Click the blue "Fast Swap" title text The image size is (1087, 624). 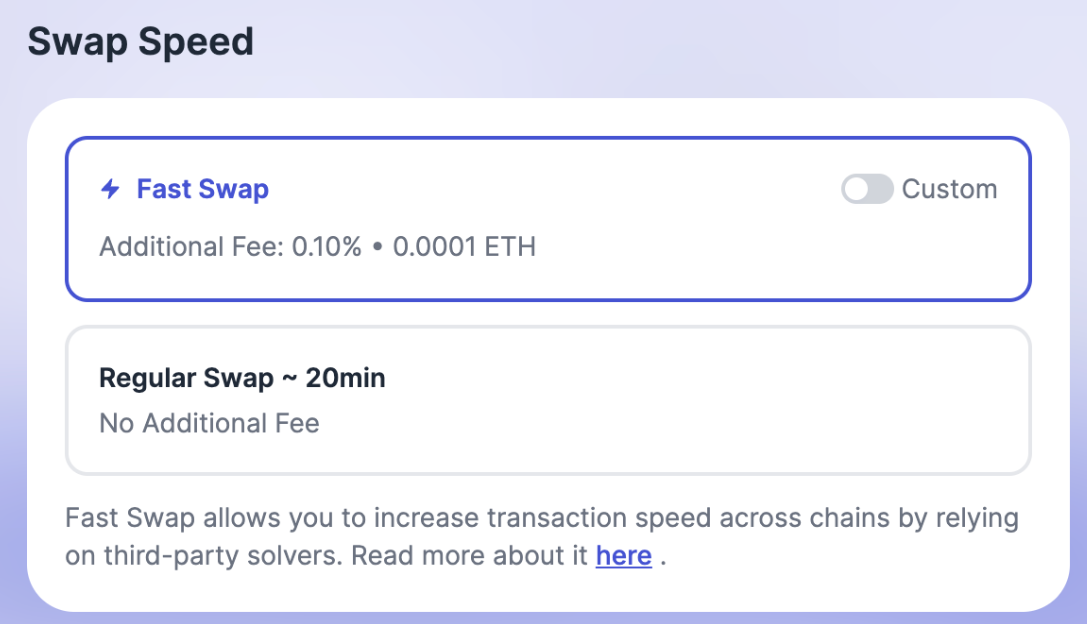pos(202,189)
